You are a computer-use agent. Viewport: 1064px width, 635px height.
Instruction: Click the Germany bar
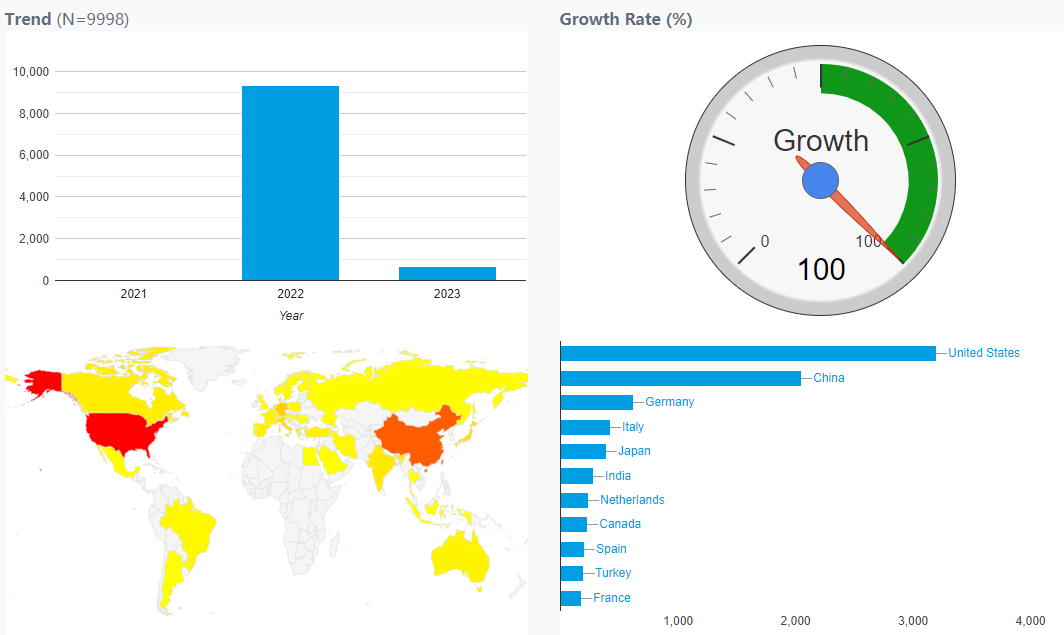(x=596, y=402)
